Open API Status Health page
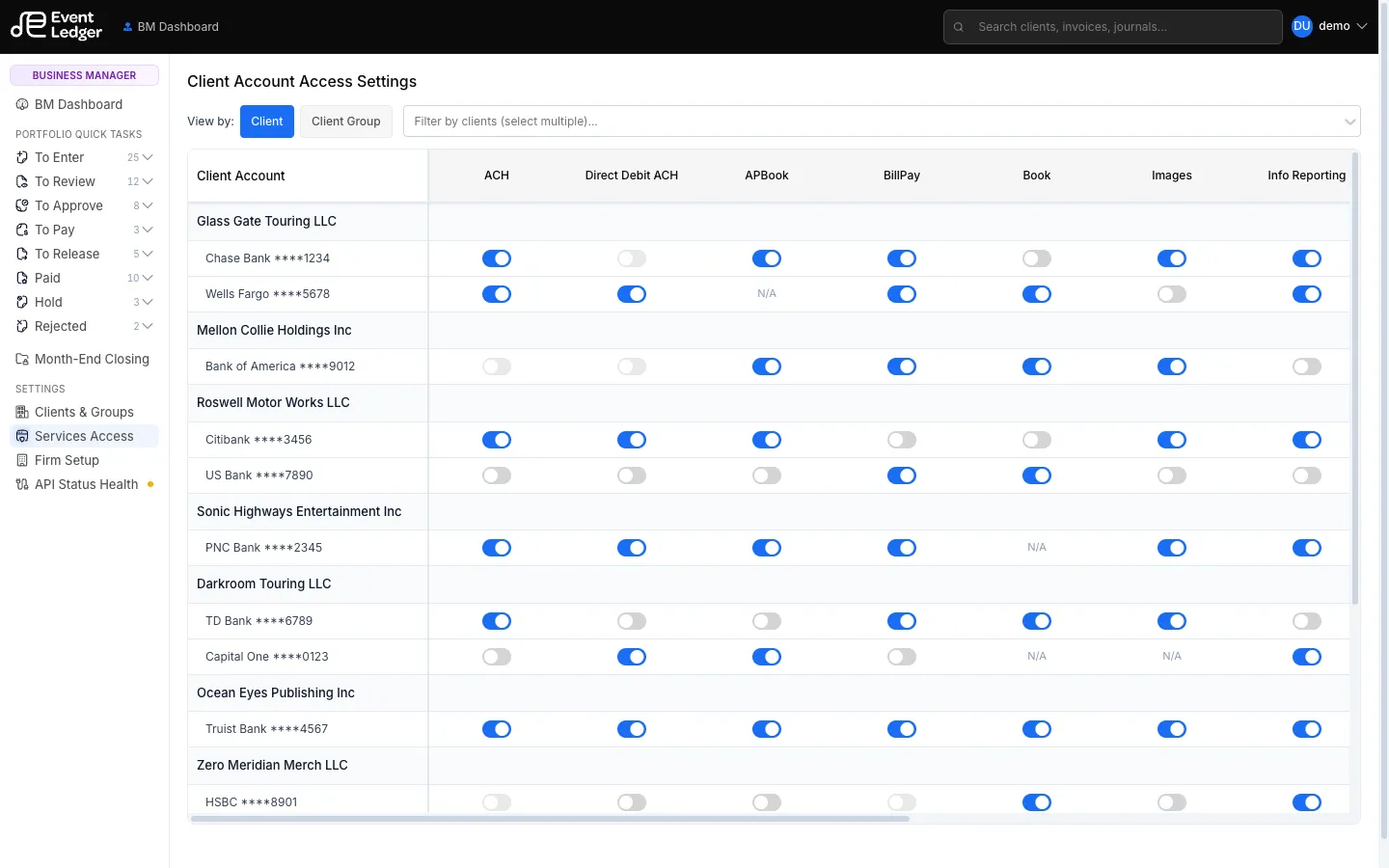This screenshot has height=868, width=1389. [84, 484]
